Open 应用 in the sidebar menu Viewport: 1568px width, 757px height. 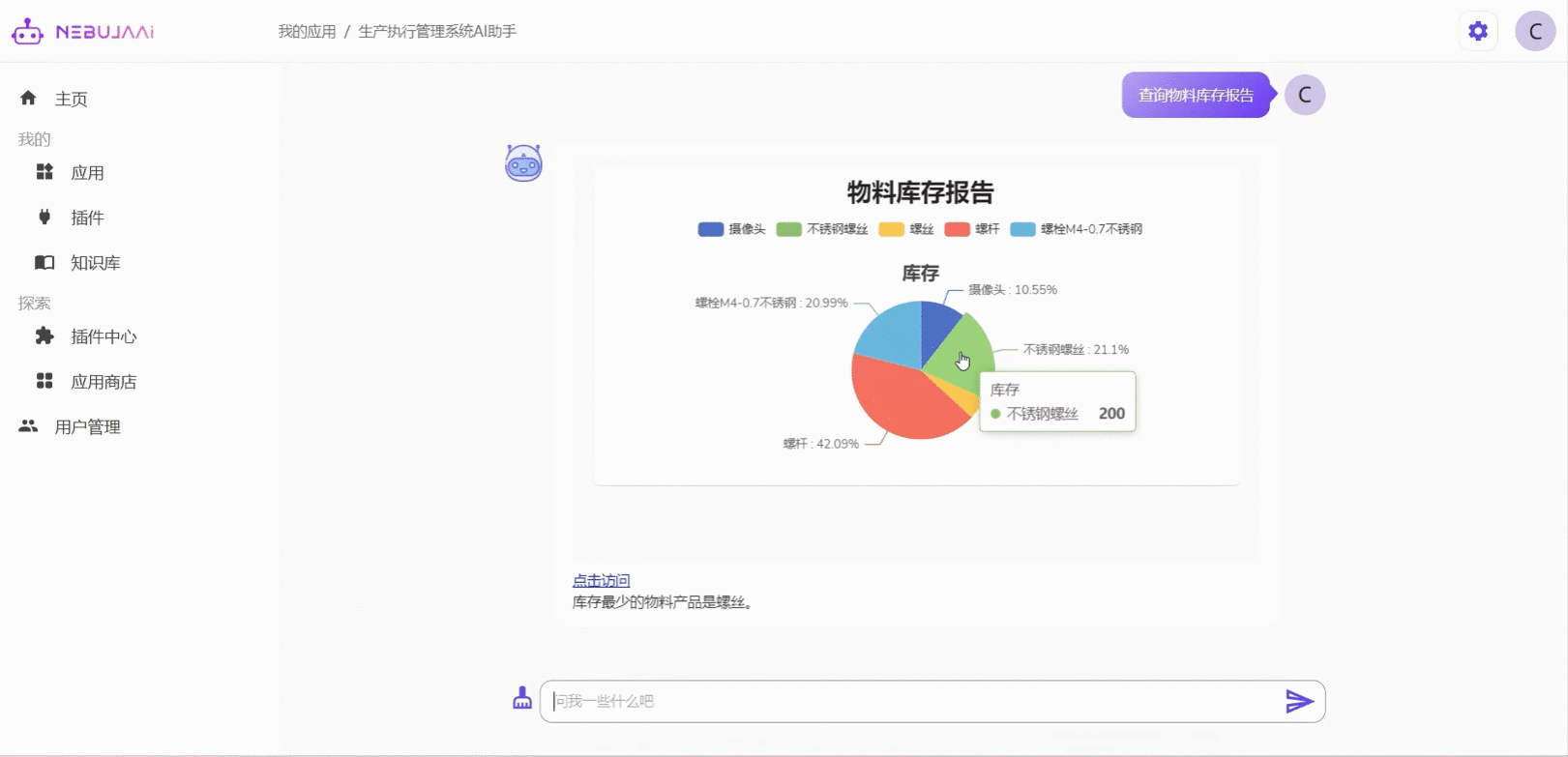(x=87, y=173)
